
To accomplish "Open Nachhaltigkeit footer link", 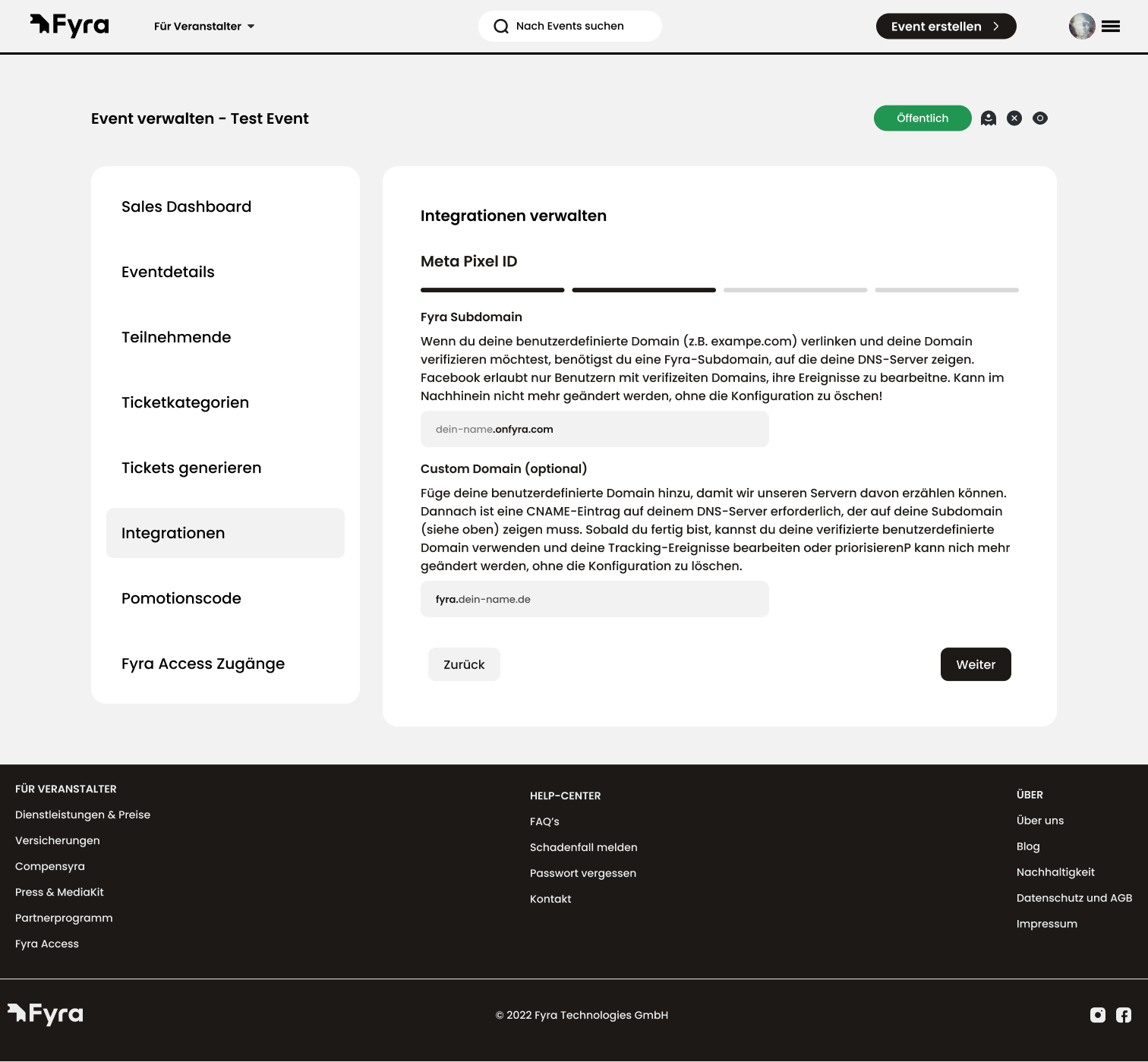I will tap(1055, 872).
